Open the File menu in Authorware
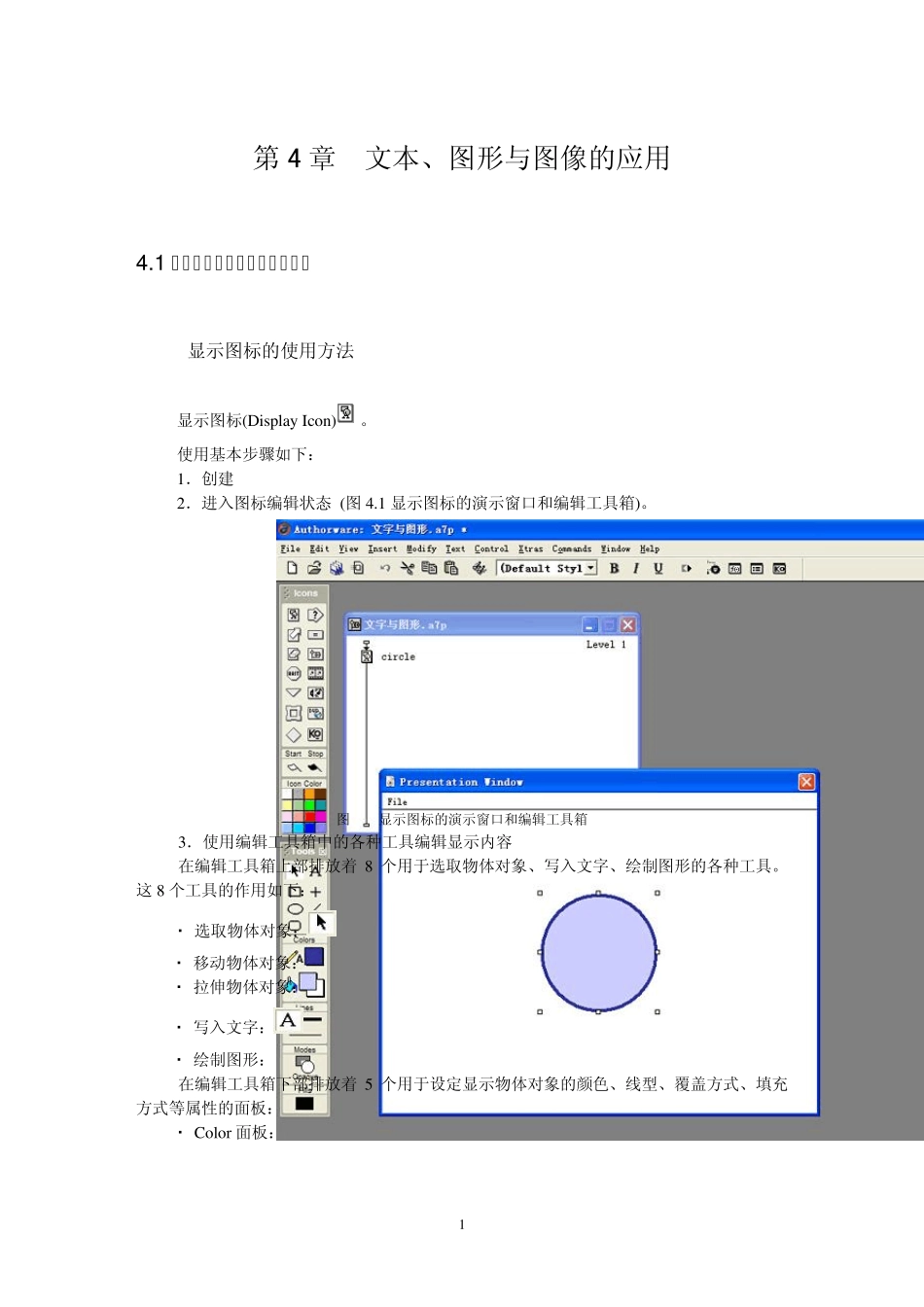924x1307 pixels. 290,548
